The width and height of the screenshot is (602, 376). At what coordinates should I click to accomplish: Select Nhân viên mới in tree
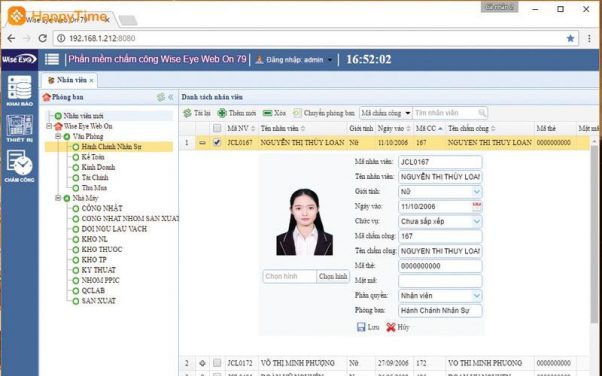[x=83, y=116]
